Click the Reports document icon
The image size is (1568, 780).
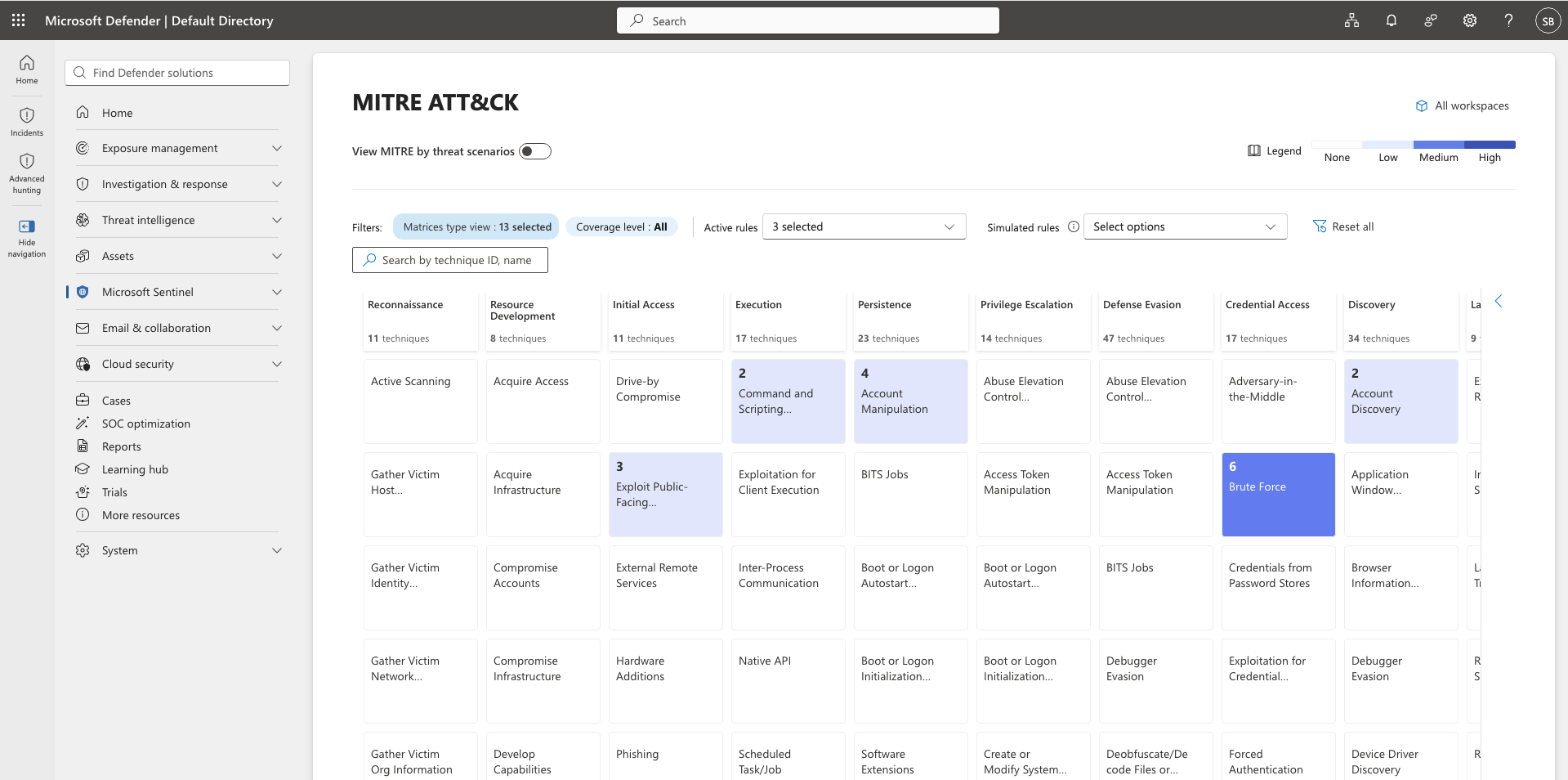tap(83, 446)
